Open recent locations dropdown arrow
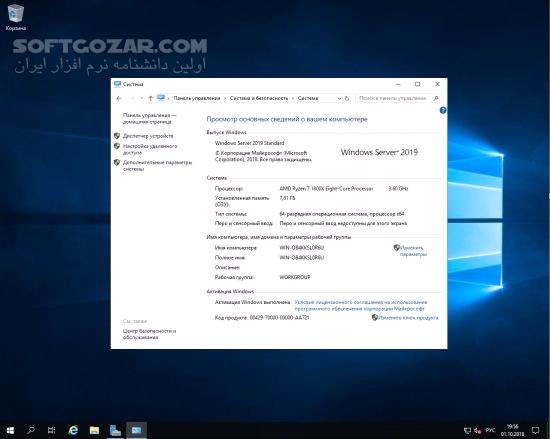The image size is (550, 439). click(142, 99)
